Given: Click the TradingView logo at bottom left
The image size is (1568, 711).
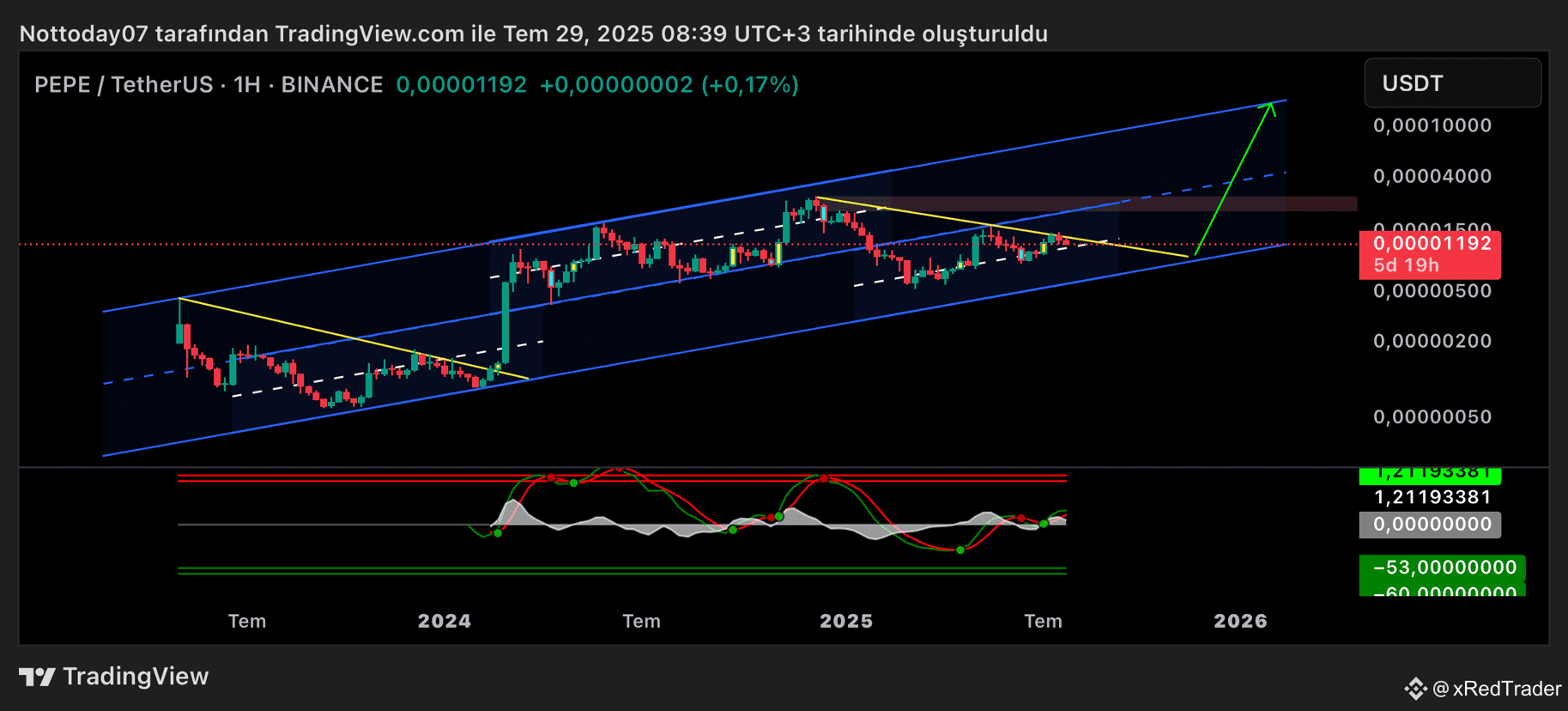Looking at the screenshot, I should click(113, 677).
